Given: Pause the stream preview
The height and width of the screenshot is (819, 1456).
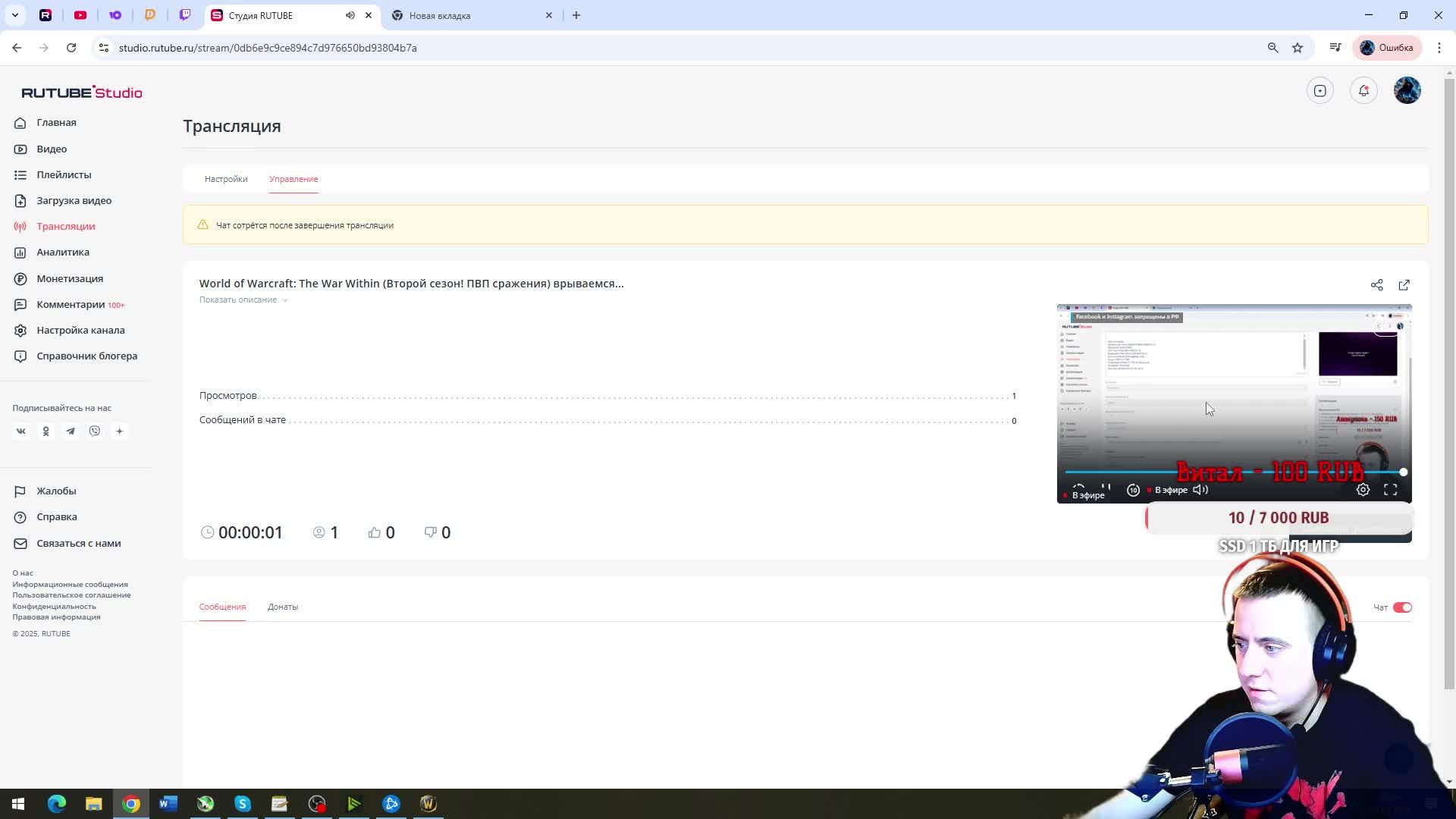Looking at the screenshot, I should point(1106,489).
